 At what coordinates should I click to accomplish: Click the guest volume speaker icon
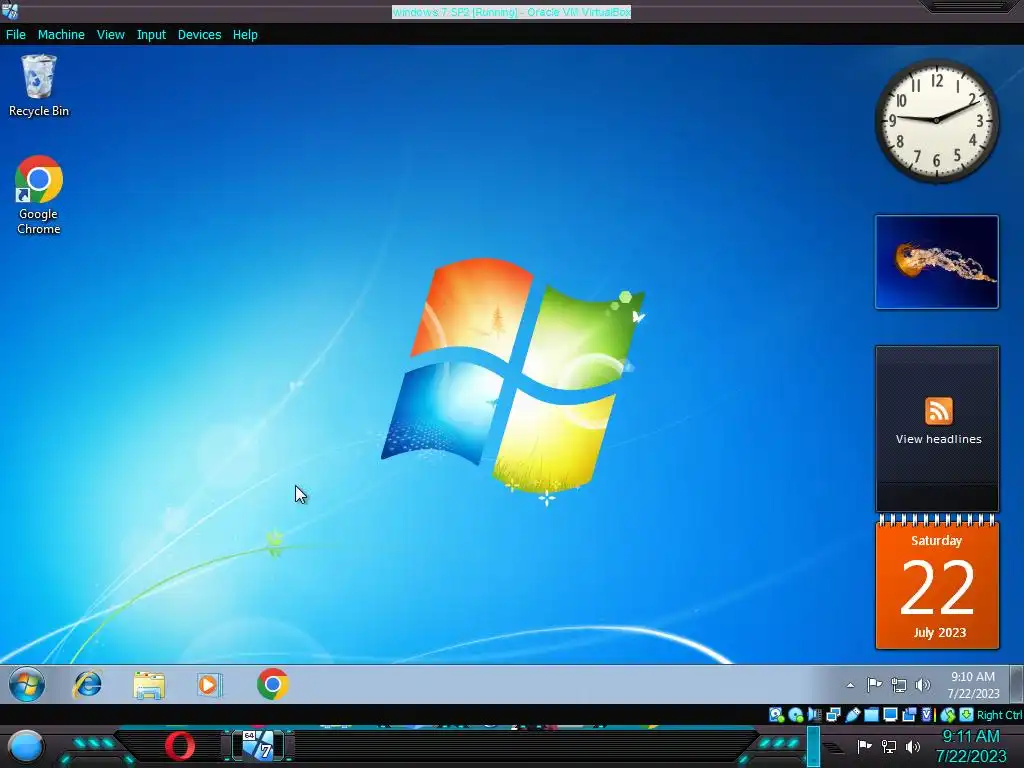[x=922, y=684]
